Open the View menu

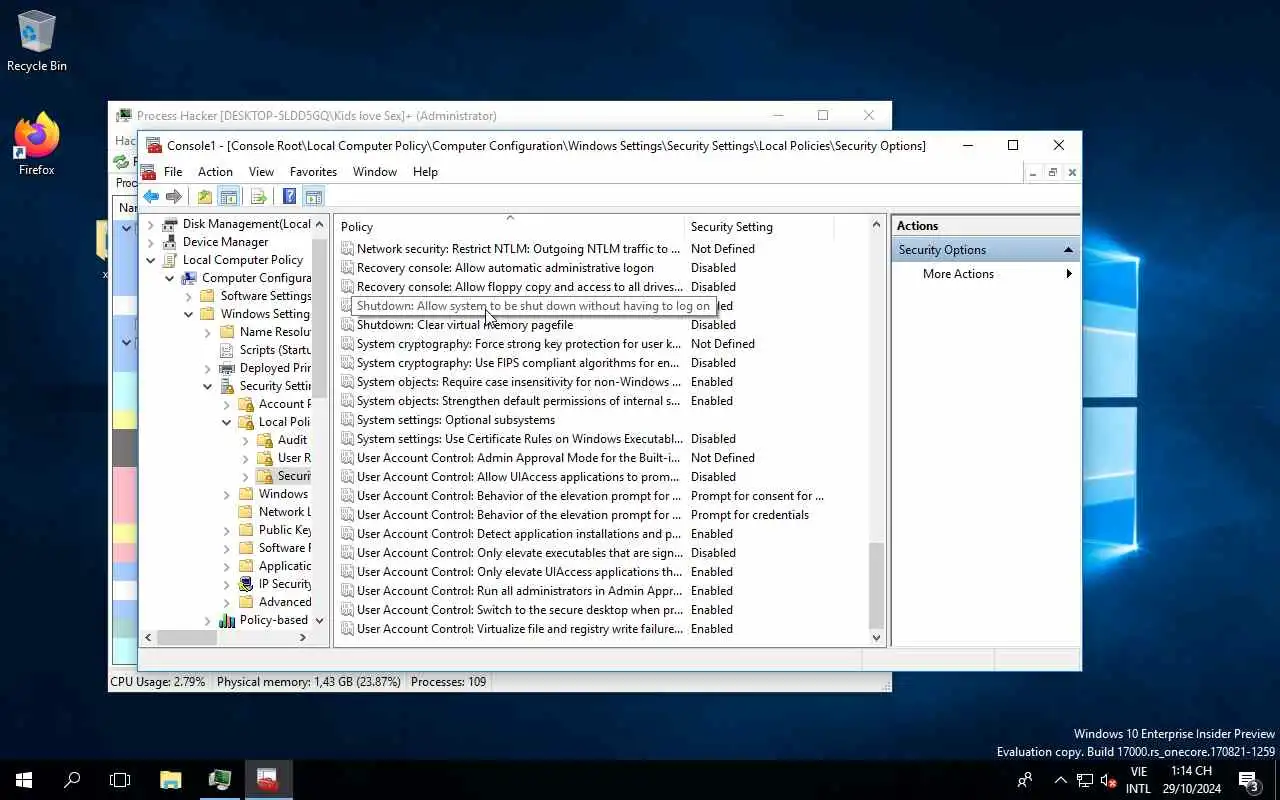[261, 172]
